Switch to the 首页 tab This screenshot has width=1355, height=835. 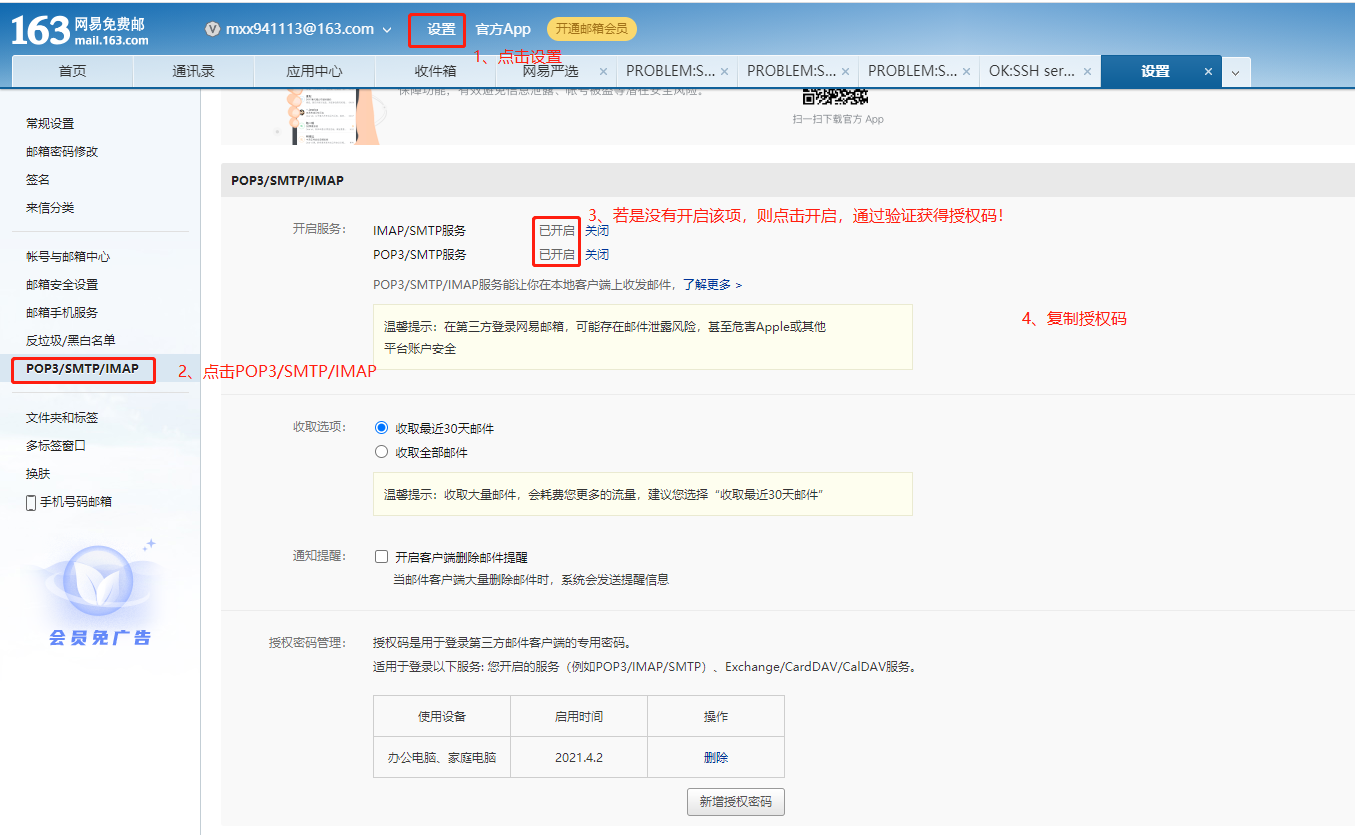72,71
